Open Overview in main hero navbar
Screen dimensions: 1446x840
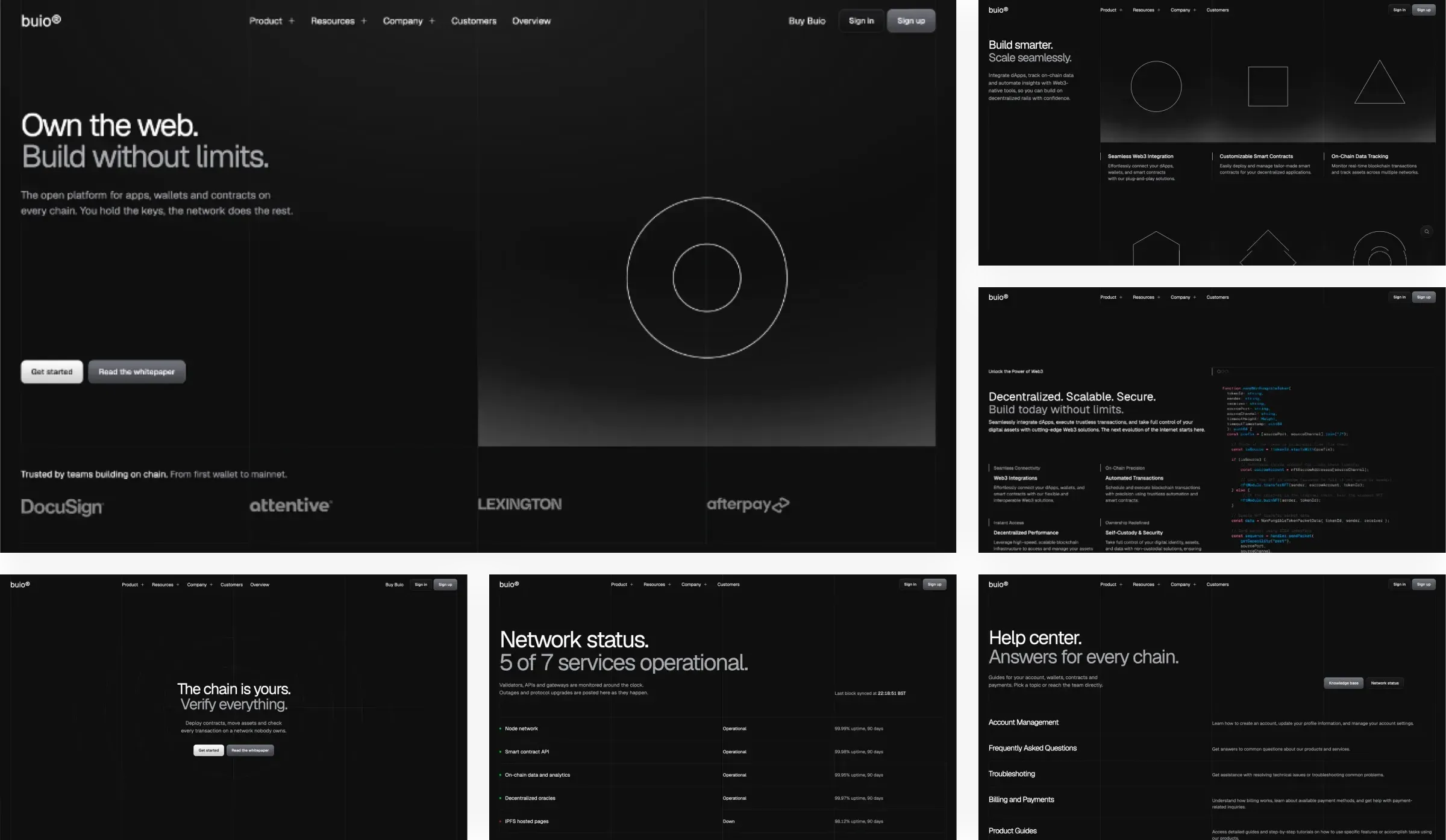click(531, 21)
